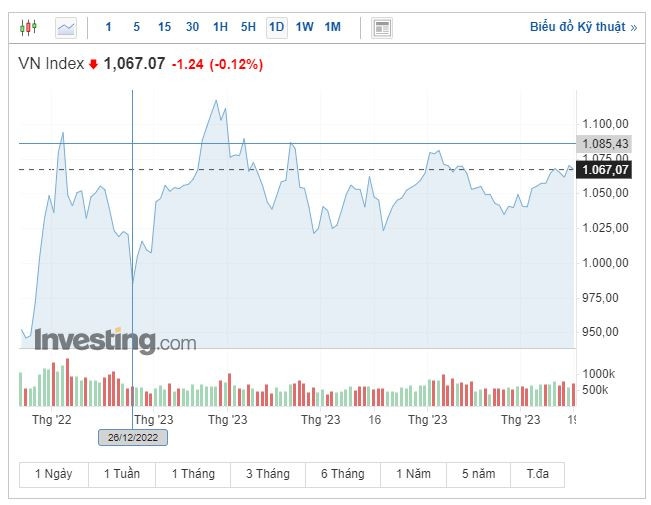Open the Biểu đồ Kỹ thuật link

[x=583, y=27]
